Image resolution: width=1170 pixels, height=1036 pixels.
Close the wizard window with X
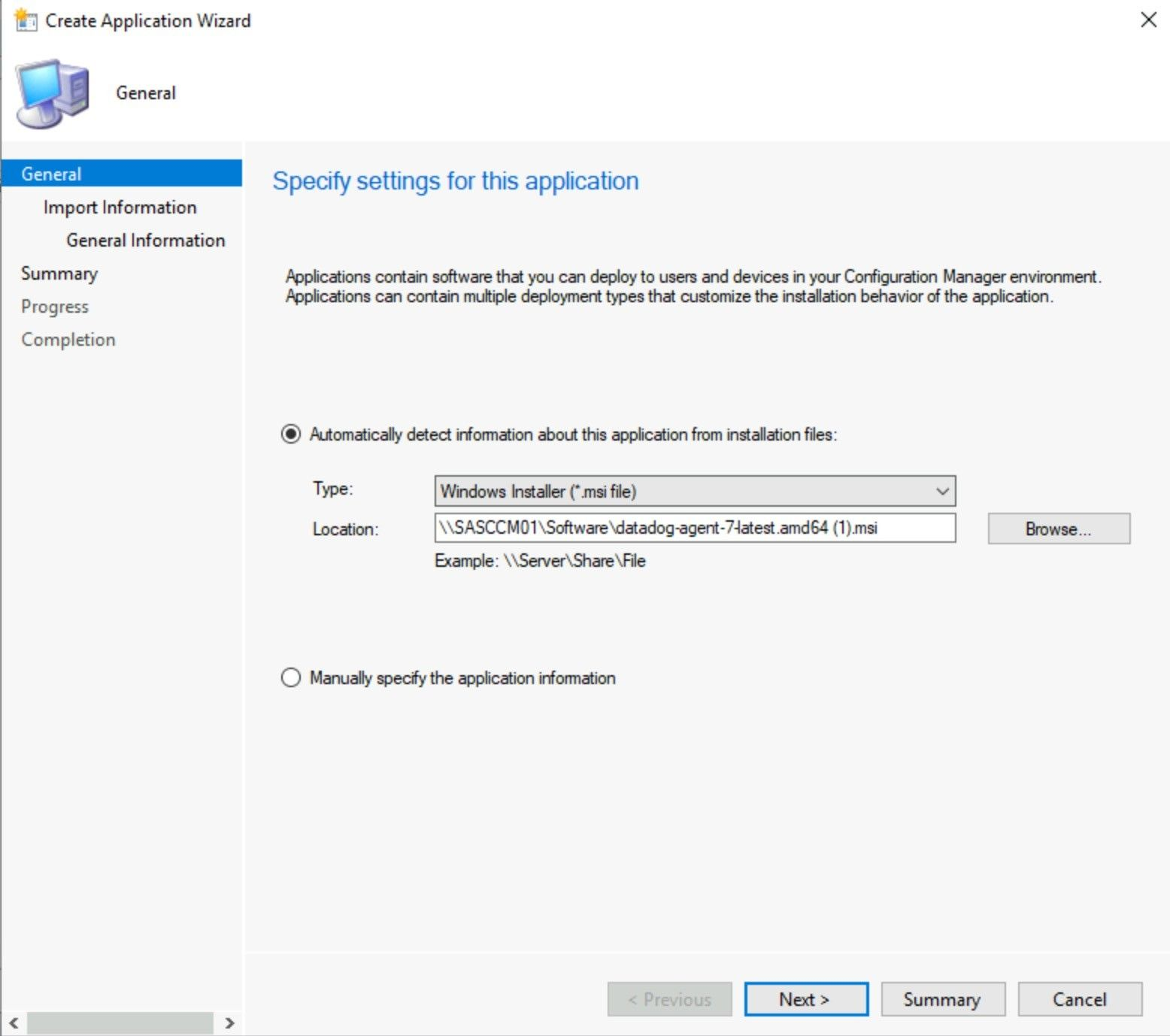coord(1148,20)
